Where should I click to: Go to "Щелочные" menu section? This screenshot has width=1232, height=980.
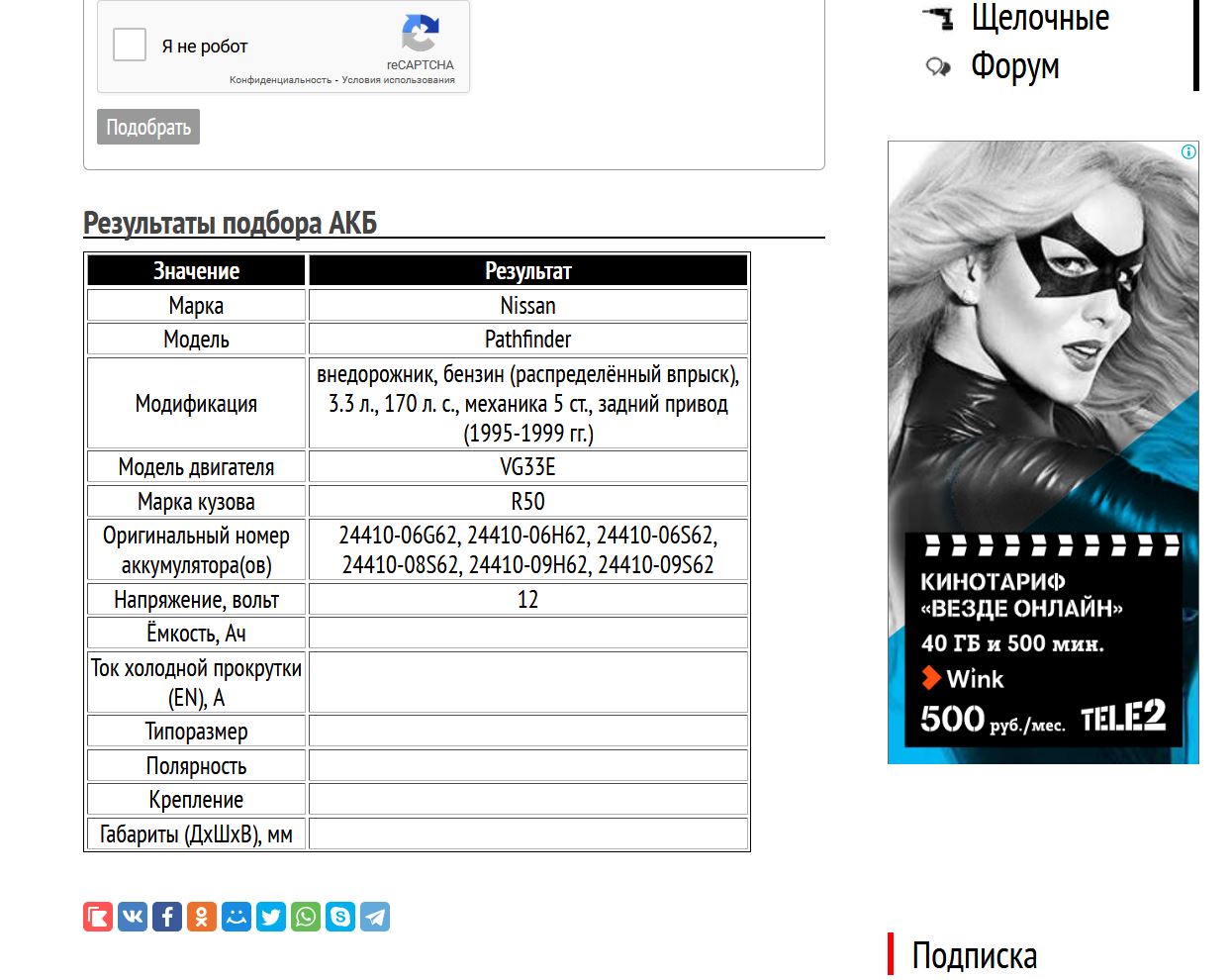tap(1039, 18)
